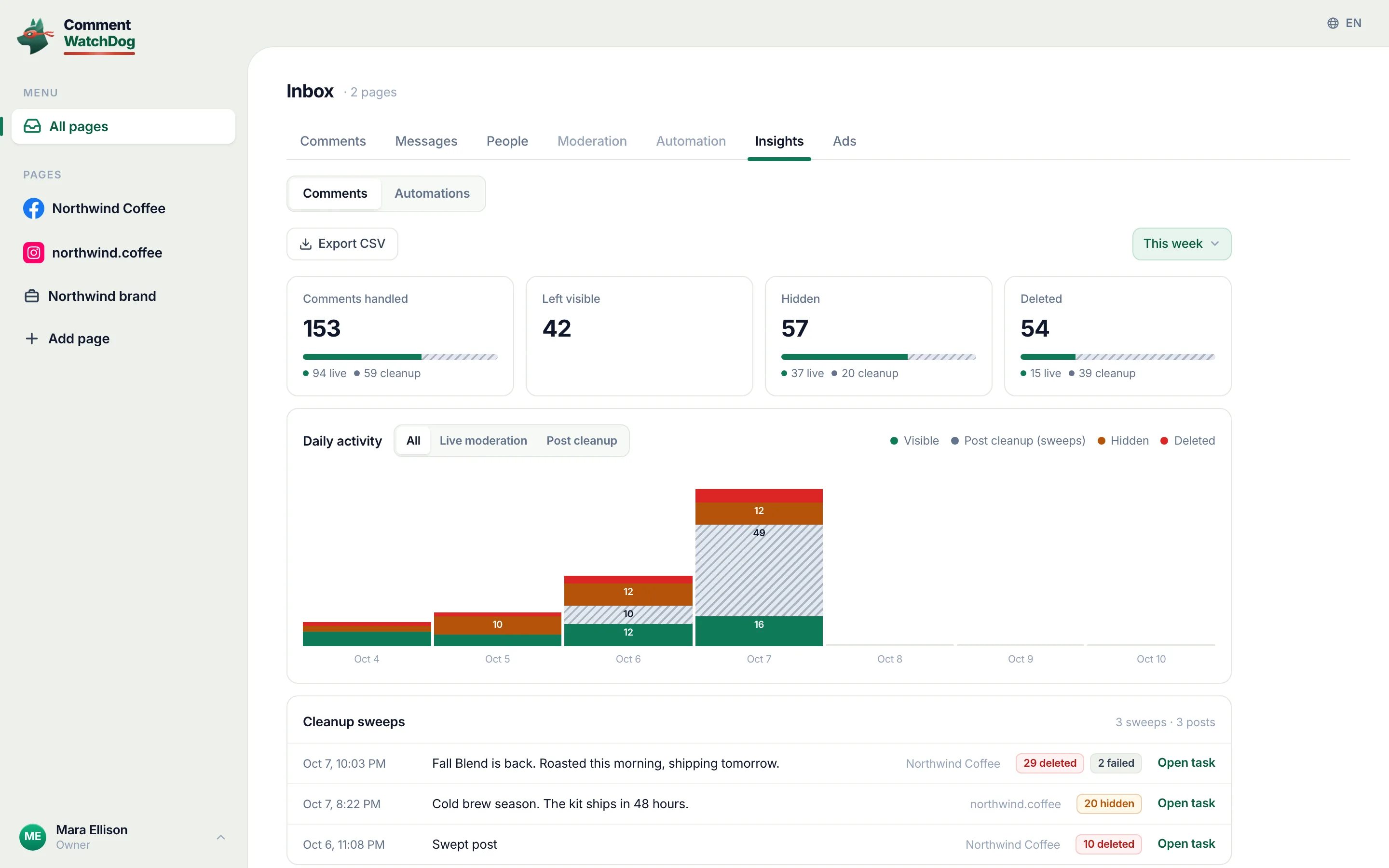This screenshot has height=868, width=1389.
Task: Open the Comments top tab
Action: point(333,141)
